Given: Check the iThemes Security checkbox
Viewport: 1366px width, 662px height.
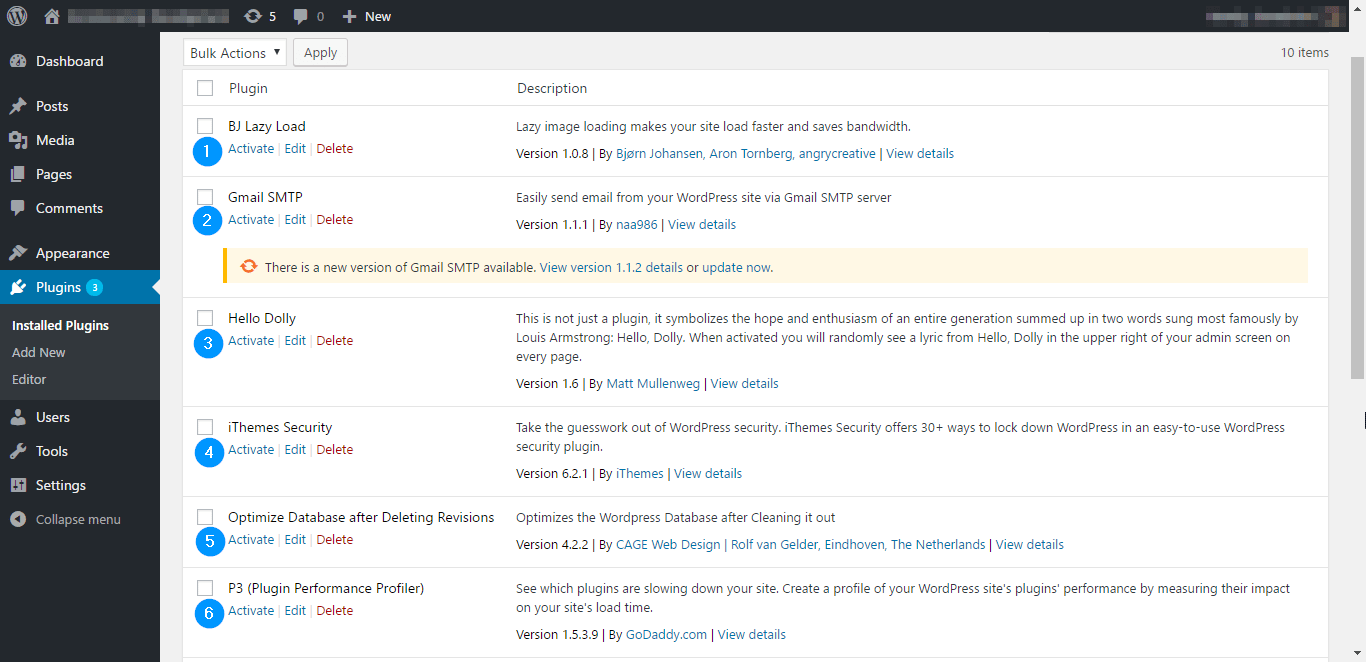Looking at the screenshot, I should 205,427.
